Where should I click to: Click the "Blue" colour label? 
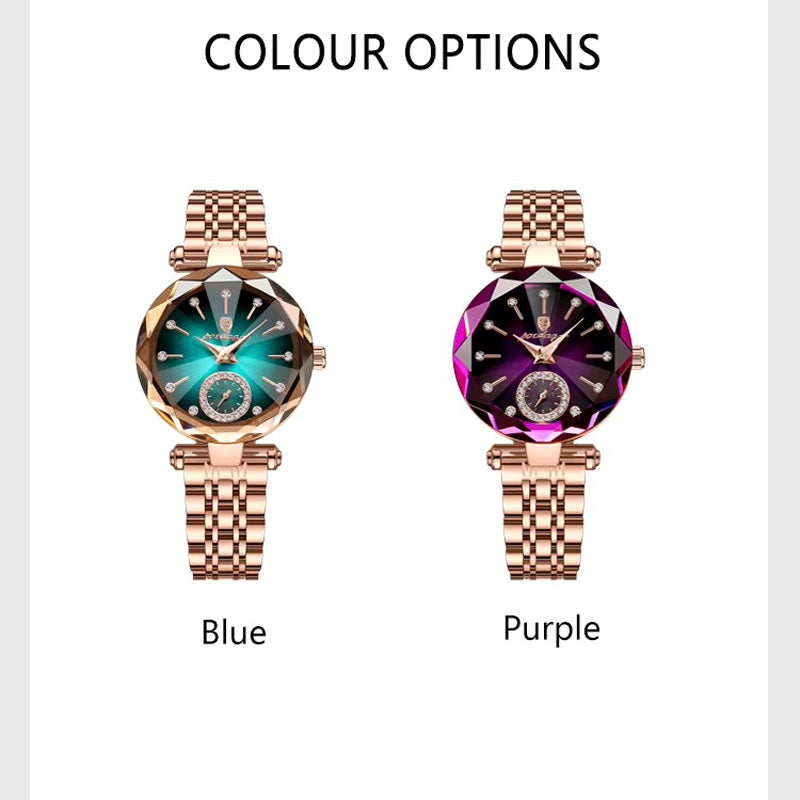pyautogui.click(x=234, y=632)
